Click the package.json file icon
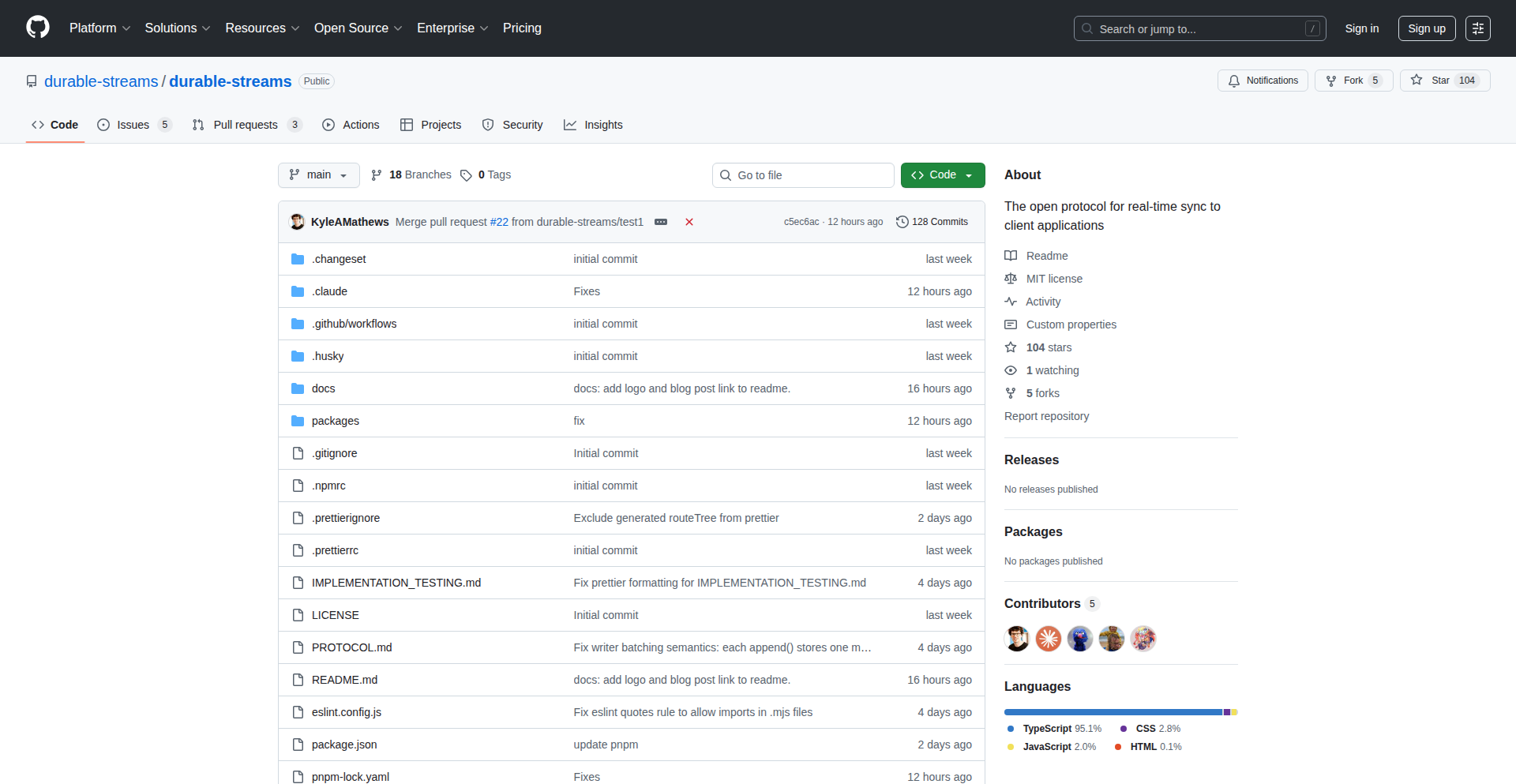The image size is (1516, 784). coord(298,745)
